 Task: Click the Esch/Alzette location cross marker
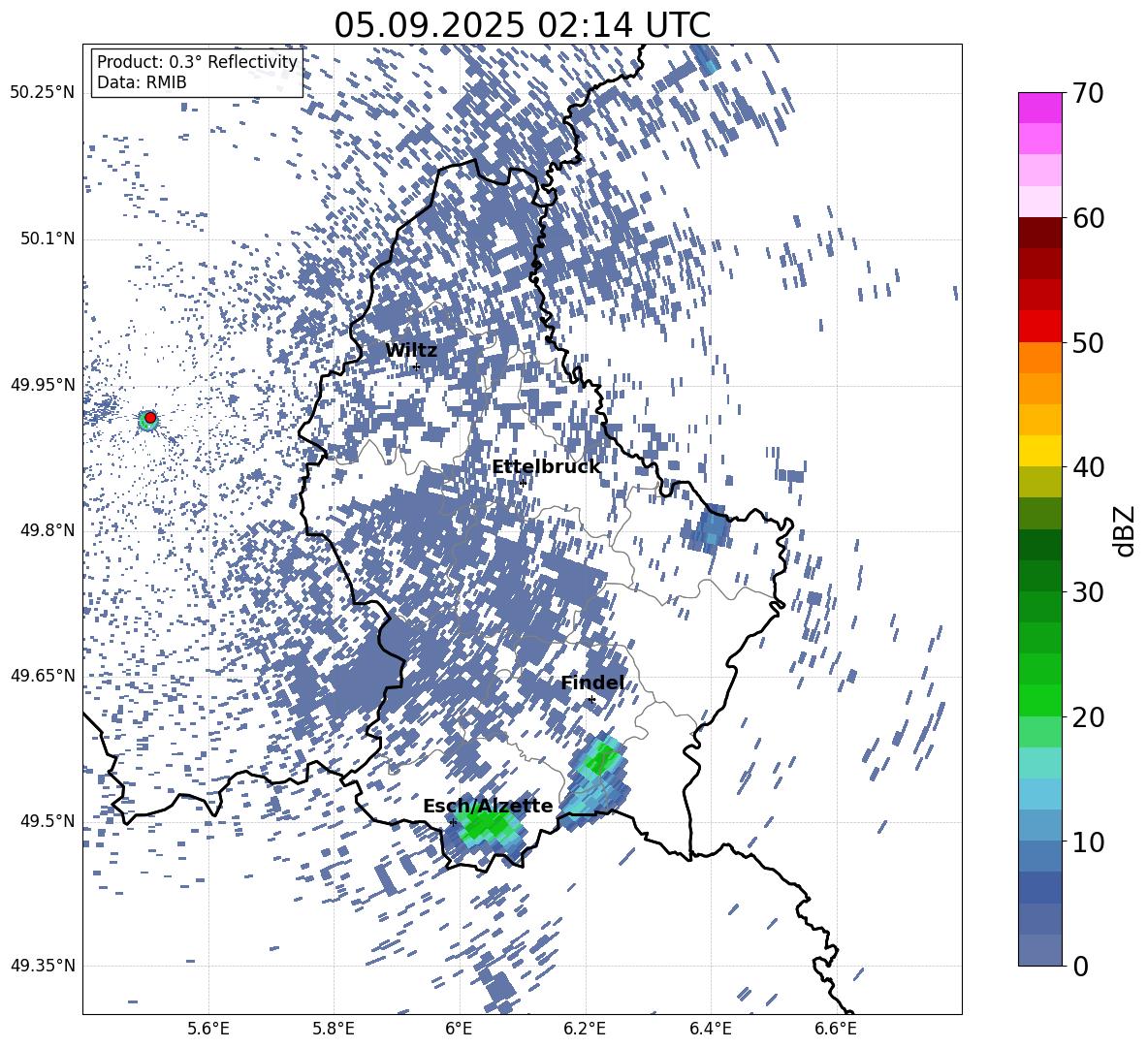tap(453, 822)
